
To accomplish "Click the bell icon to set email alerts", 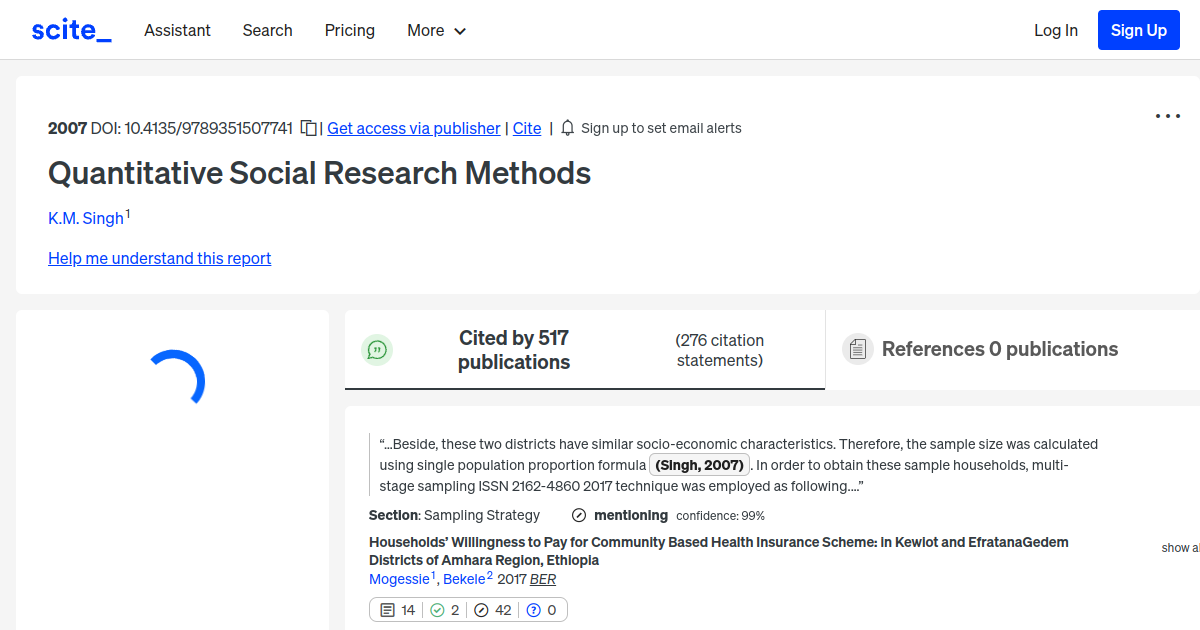I will click(x=567, y=128).
